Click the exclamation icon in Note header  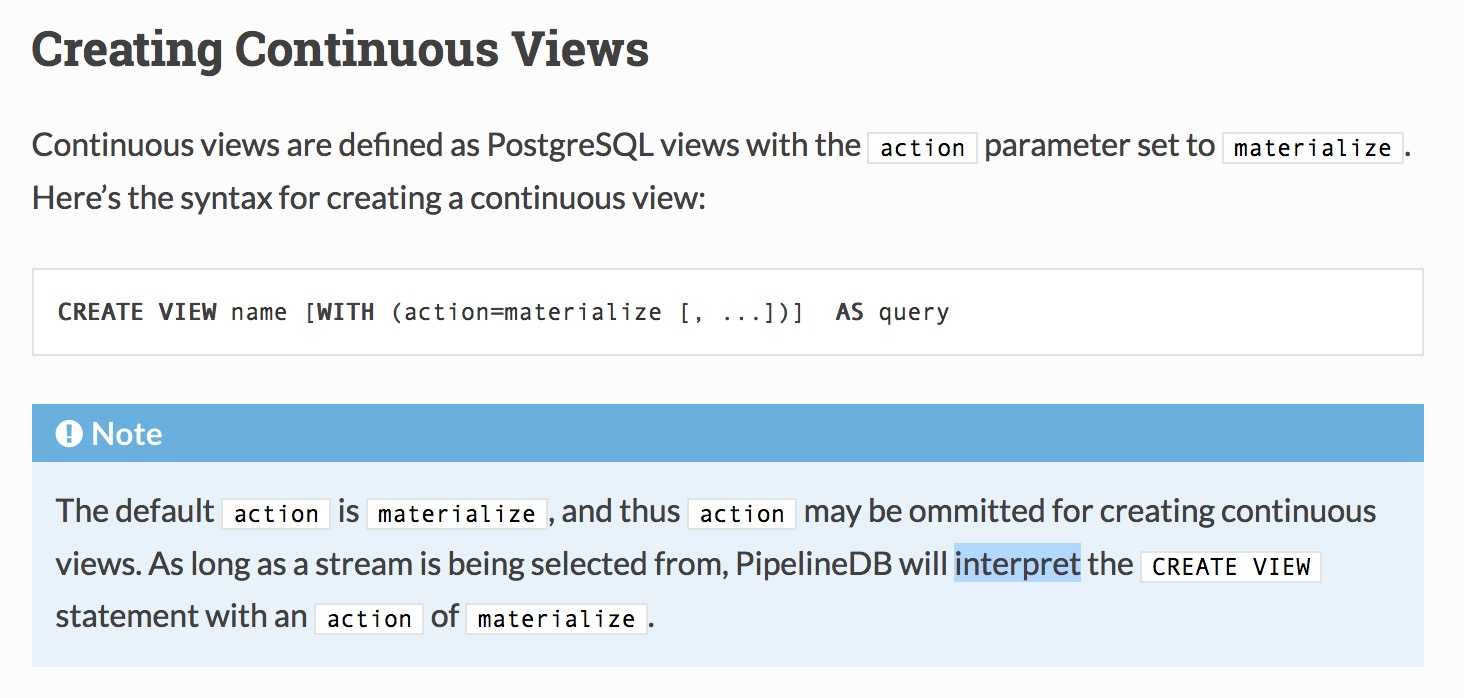pyautogui.click(x=69, y=434)
